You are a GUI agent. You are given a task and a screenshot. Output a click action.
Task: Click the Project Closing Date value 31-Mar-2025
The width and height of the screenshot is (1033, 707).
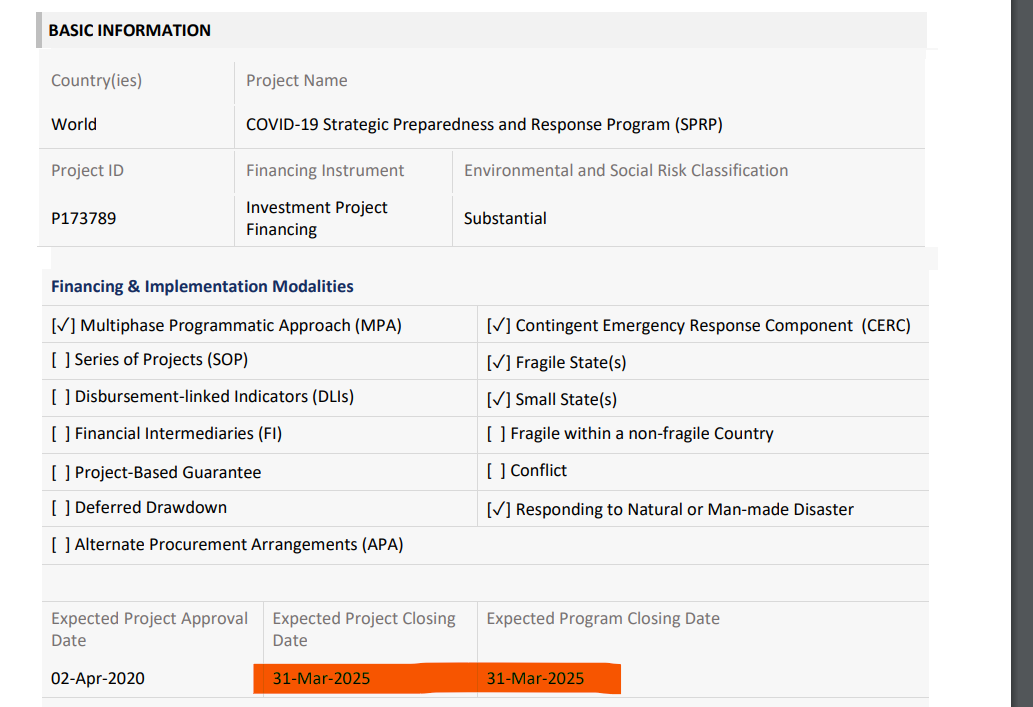[x=321, y=678]
